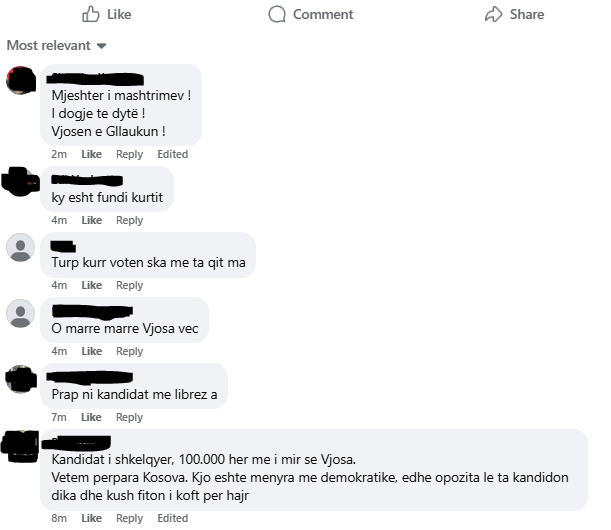611x530 pixels.
Task: Open the Most relevant sort dropdown
Action: pos(57,46)
